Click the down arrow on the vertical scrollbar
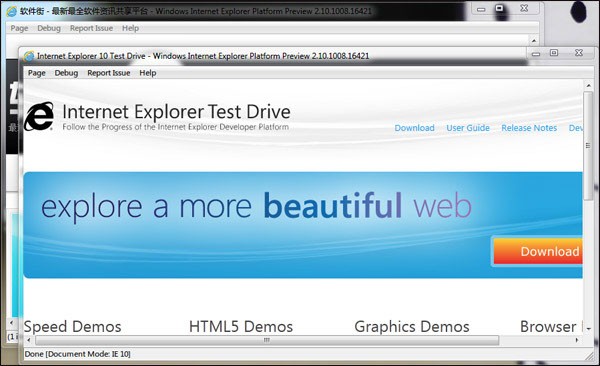 point(589,328)
